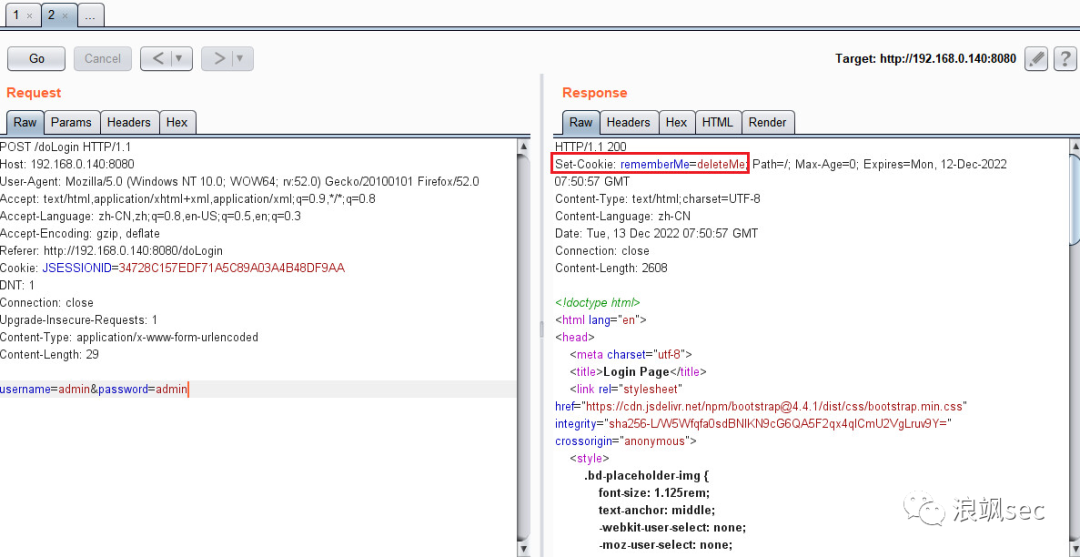The width and height of the screenshot is (1080, 557).
Task: Open the Response HTML tab
Action: (718, 122)
